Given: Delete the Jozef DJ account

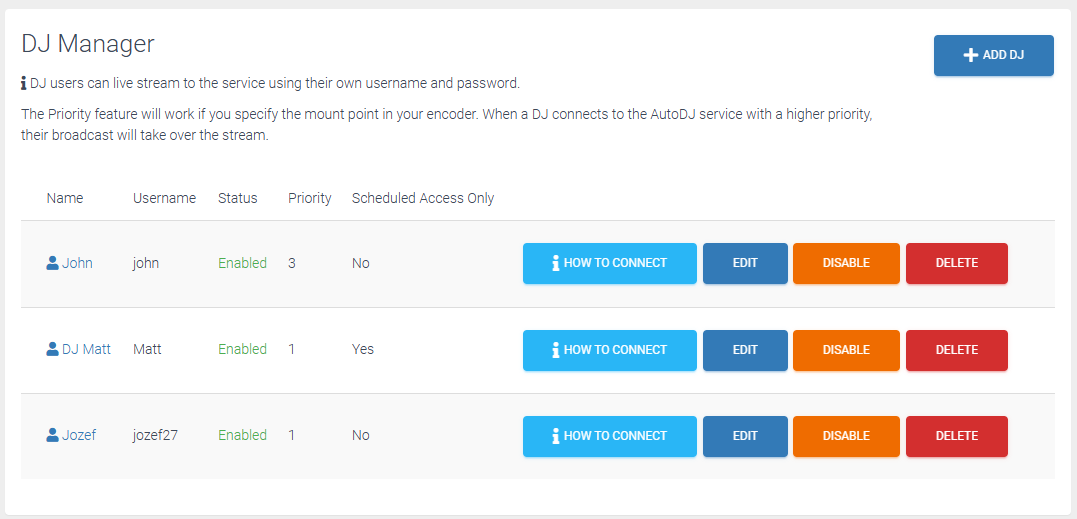Looking at the screenshot, I should point(957,436).
